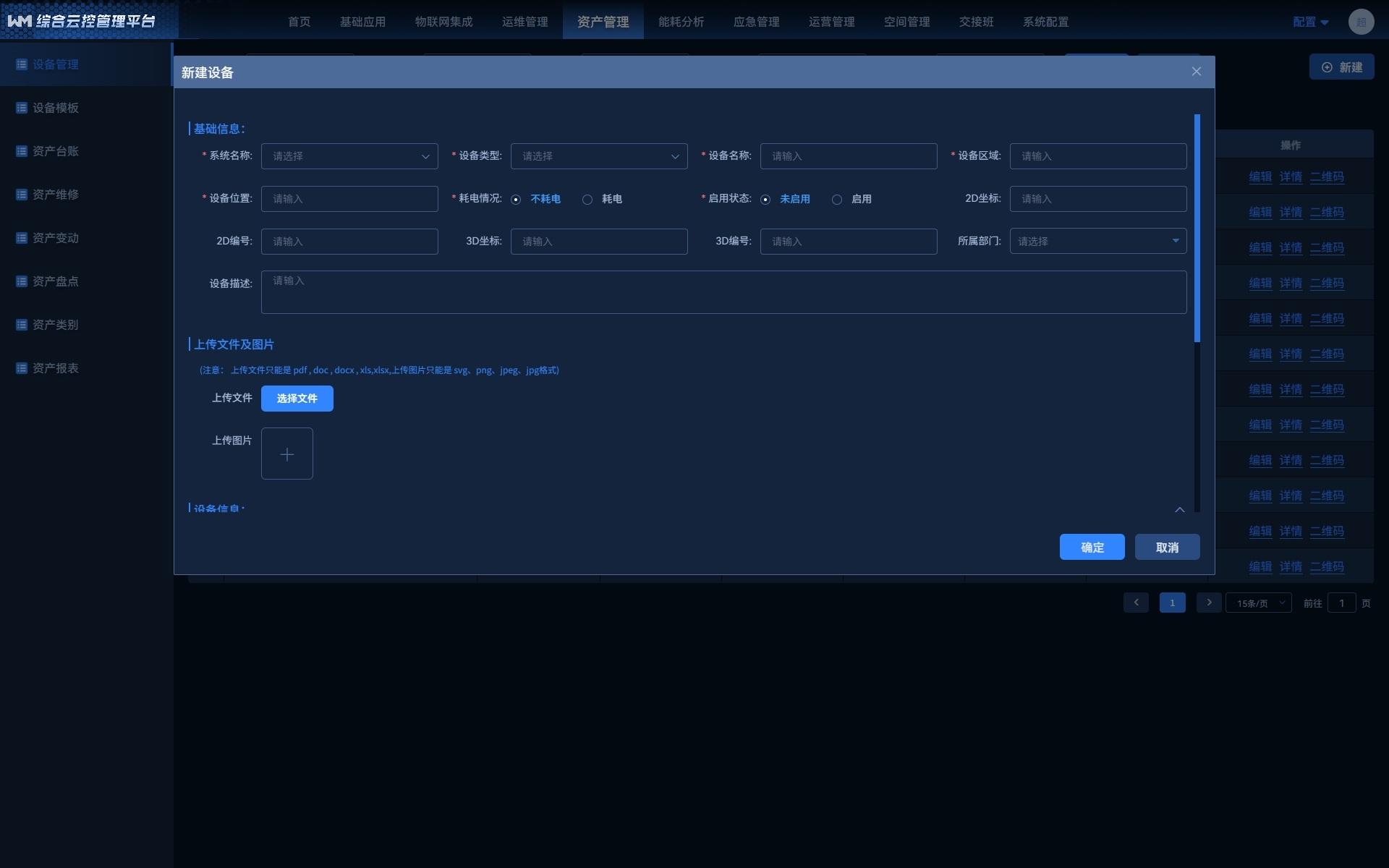Open the 设备类型 dropdown
The height and width of the screenshot is (868, 1389).
599,156
